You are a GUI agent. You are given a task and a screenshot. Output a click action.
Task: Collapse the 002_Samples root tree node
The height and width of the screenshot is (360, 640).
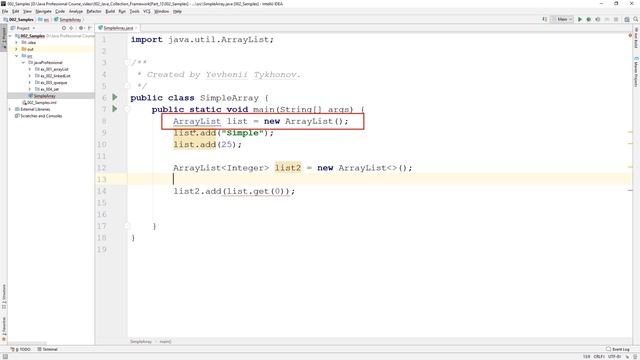11,36
